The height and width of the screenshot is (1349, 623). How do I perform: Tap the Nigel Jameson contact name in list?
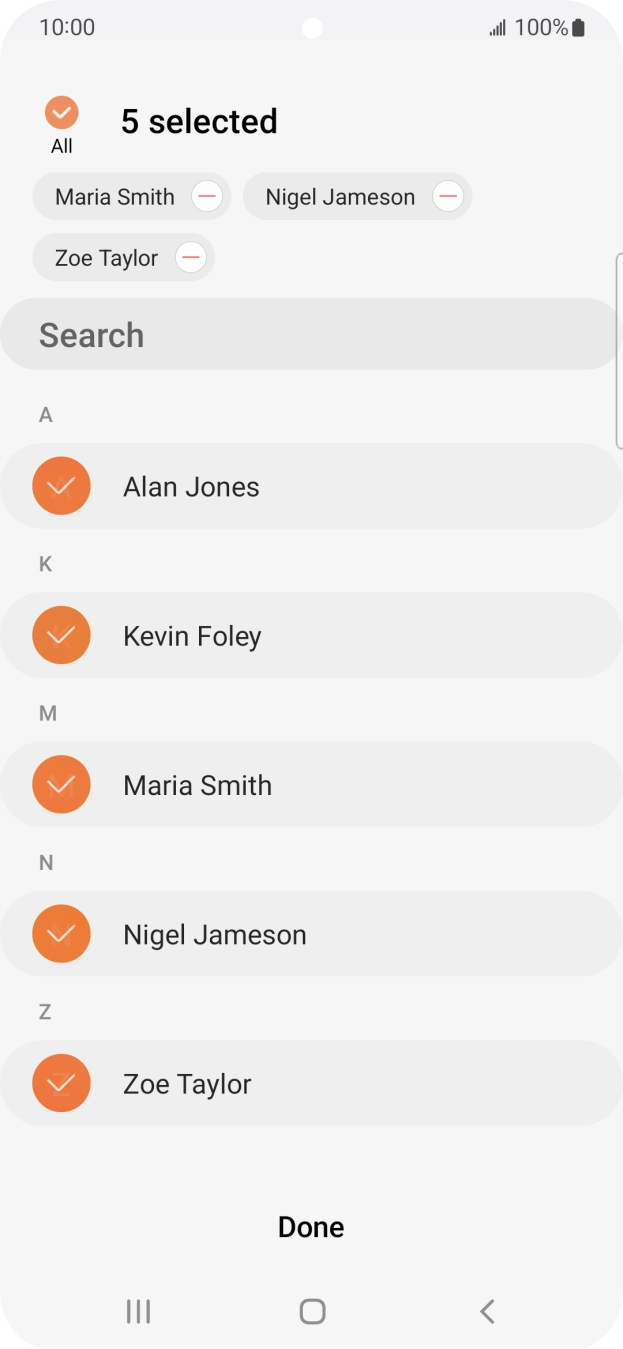coord(214,935)
